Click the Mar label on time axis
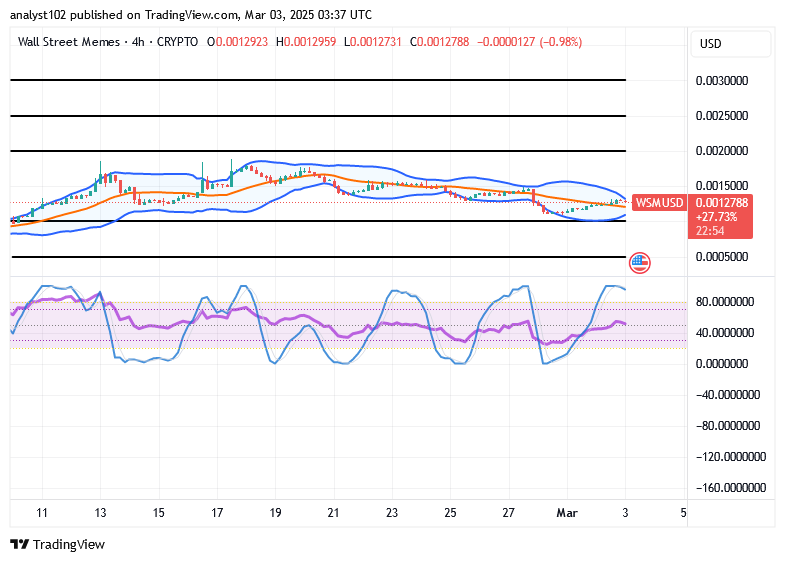Viewport: 785px width, 562px height. pos(567,513)
